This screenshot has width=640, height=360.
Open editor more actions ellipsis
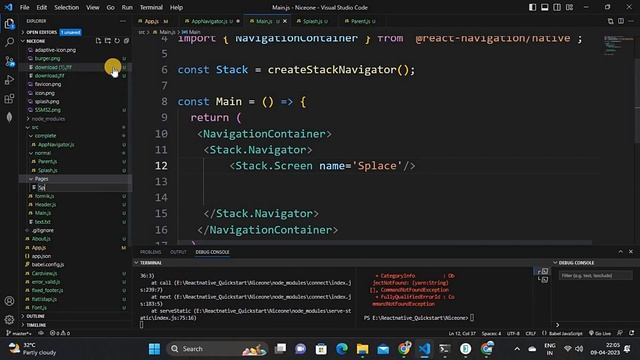pos(631,21)
